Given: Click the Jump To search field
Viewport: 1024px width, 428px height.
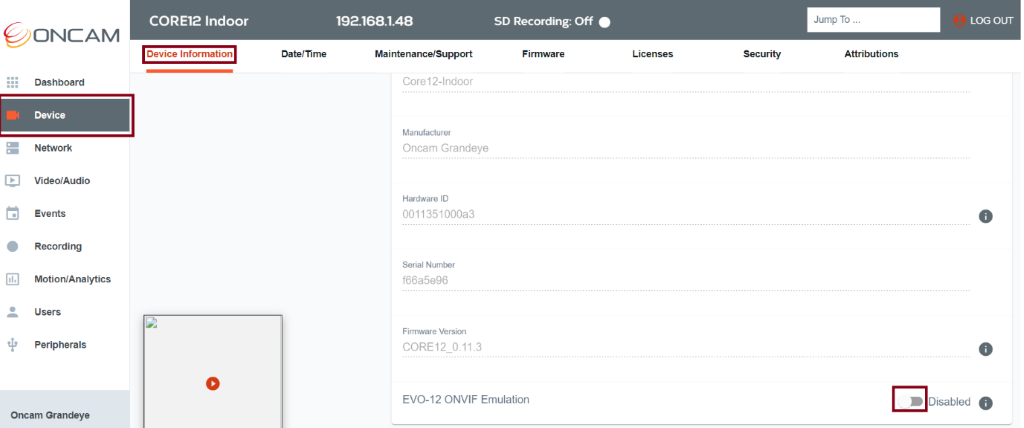Looking at the screenshot, I should 873,20.
